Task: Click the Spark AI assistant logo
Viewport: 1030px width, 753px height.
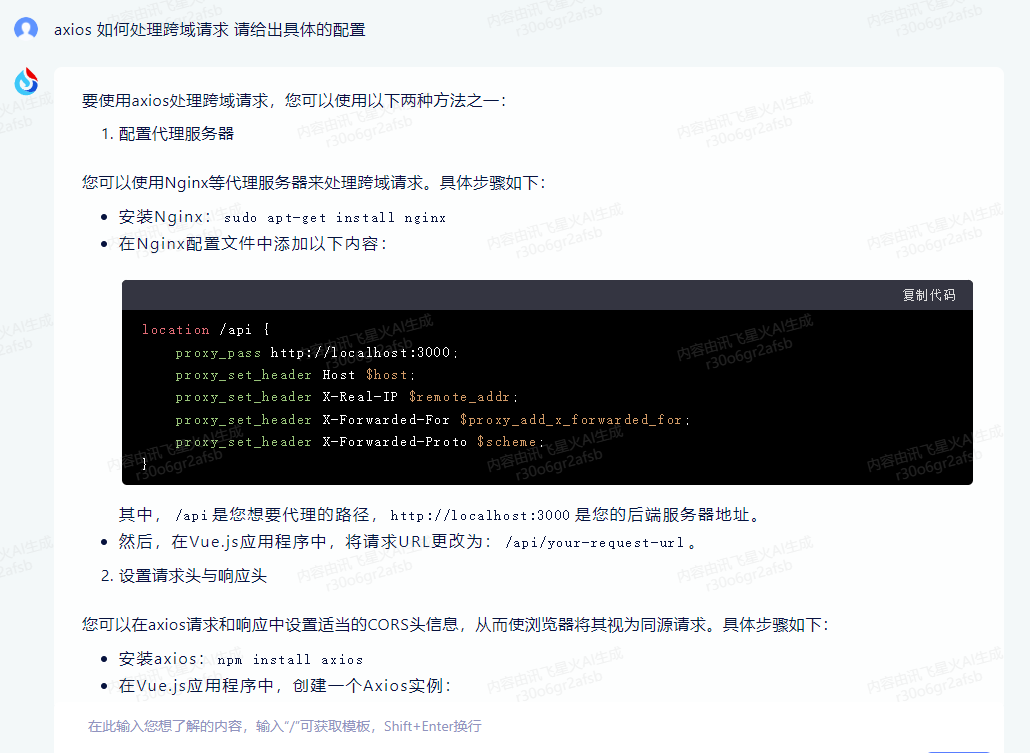Action: (26, 81)
